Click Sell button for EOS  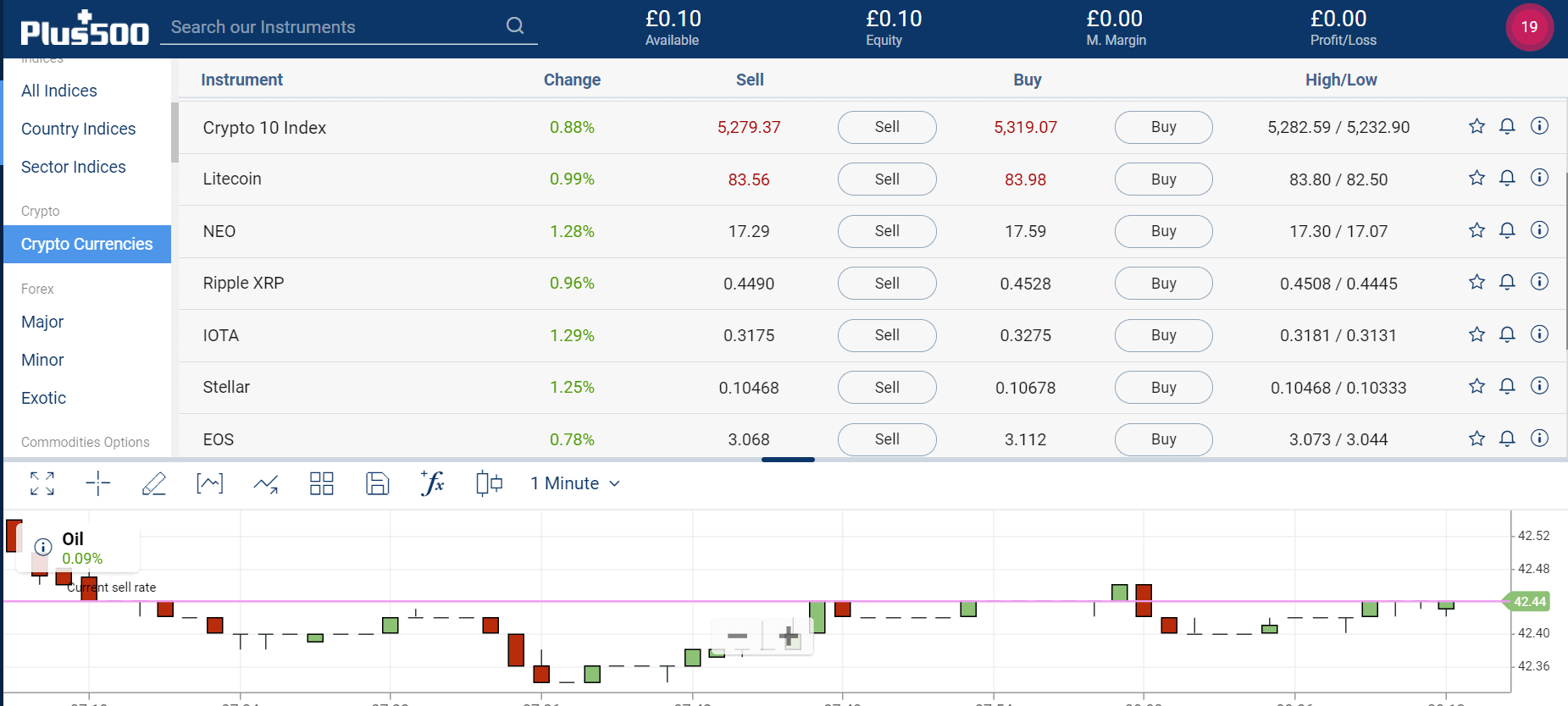point(887,439)
